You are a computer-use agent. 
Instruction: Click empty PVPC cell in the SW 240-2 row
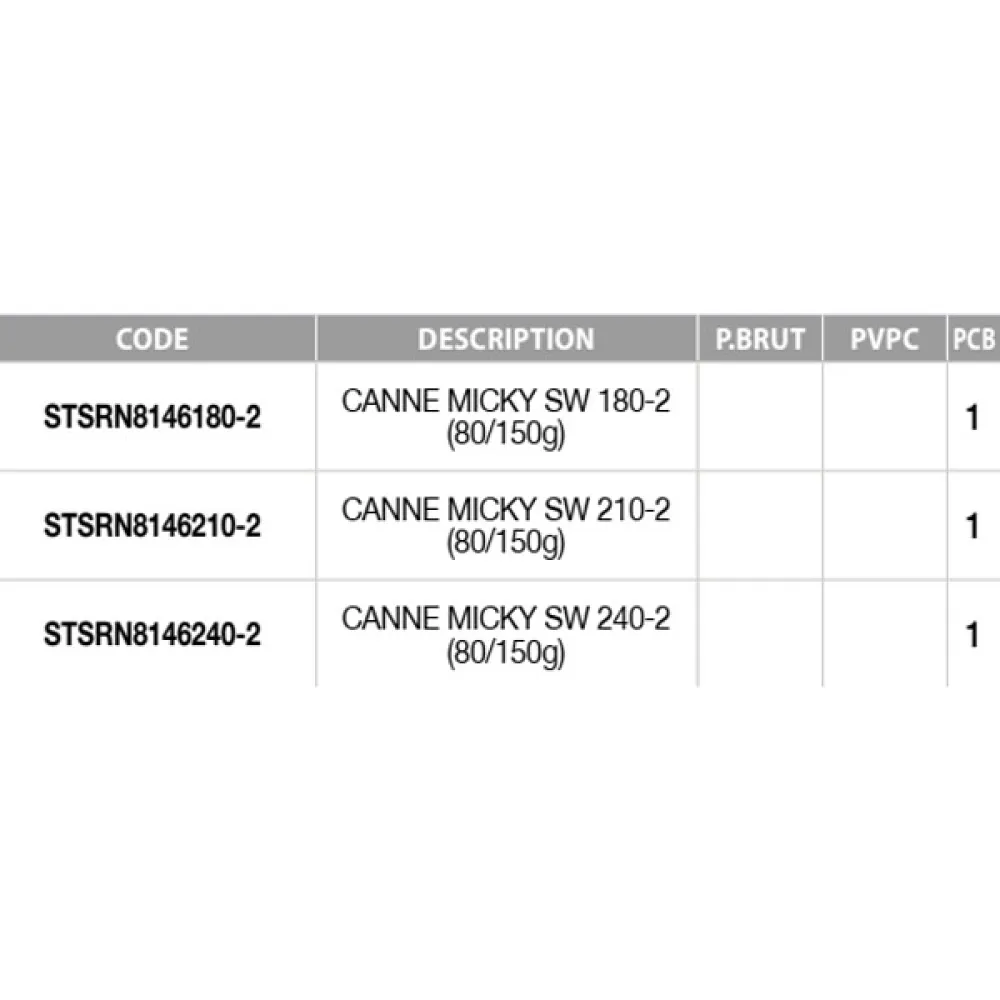pos(884,635)
